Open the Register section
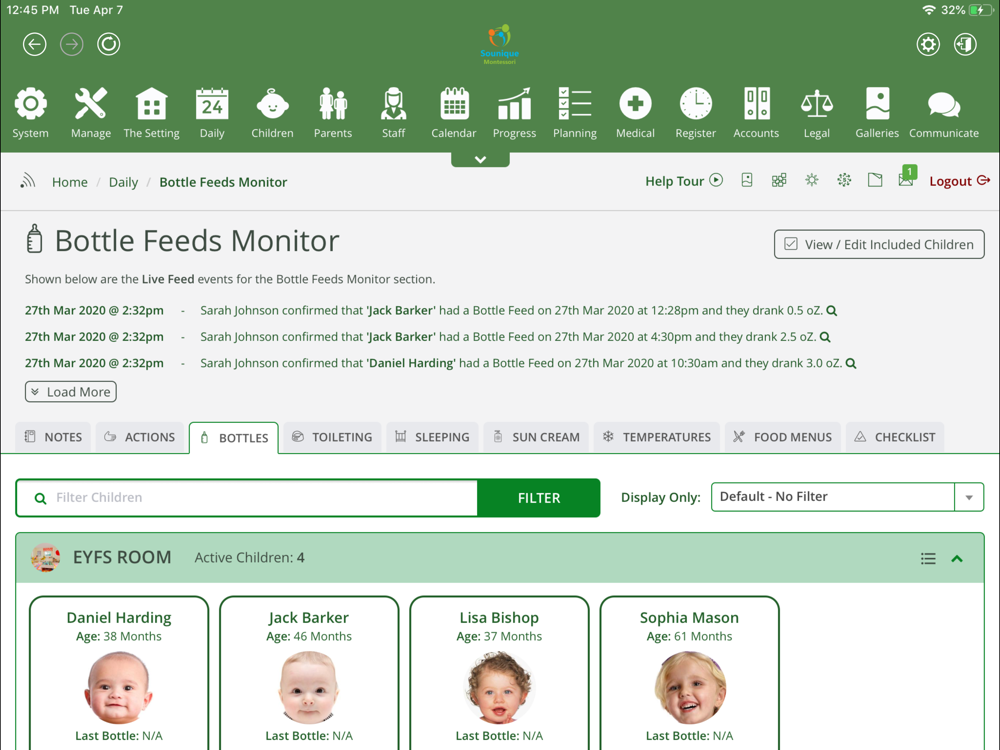Screen dimensions: 1000x750 695,113
